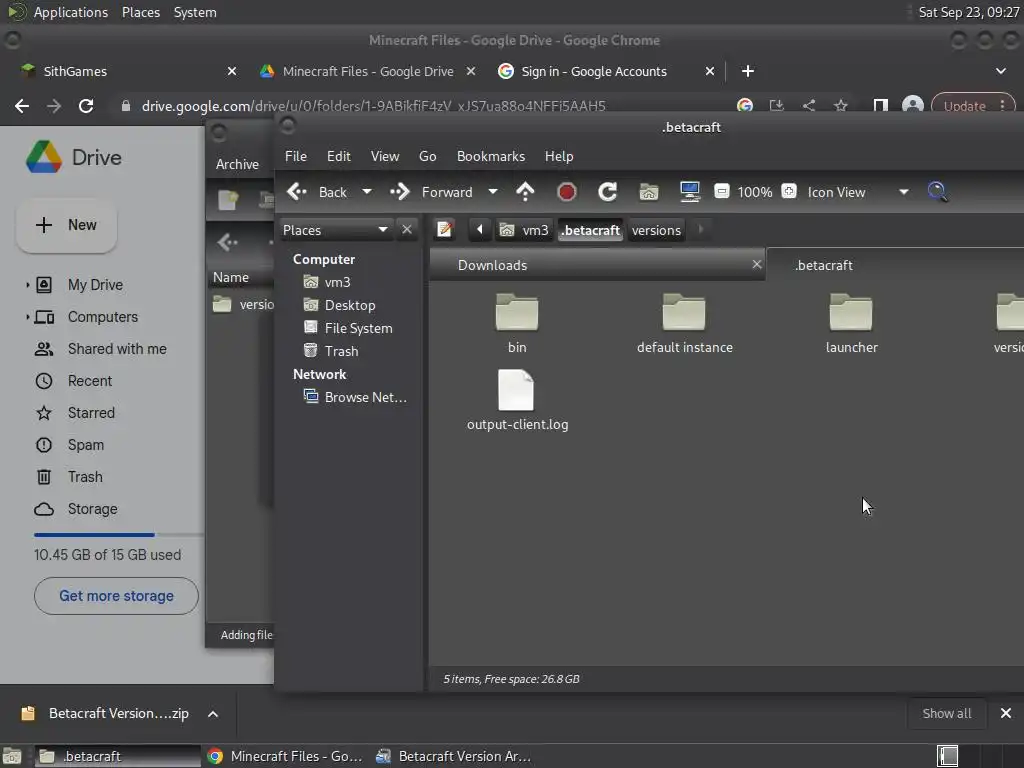Screen dimensions: 1024x768
Task: Open the Edit menu in file manager
Action: (x=338, y=156)
